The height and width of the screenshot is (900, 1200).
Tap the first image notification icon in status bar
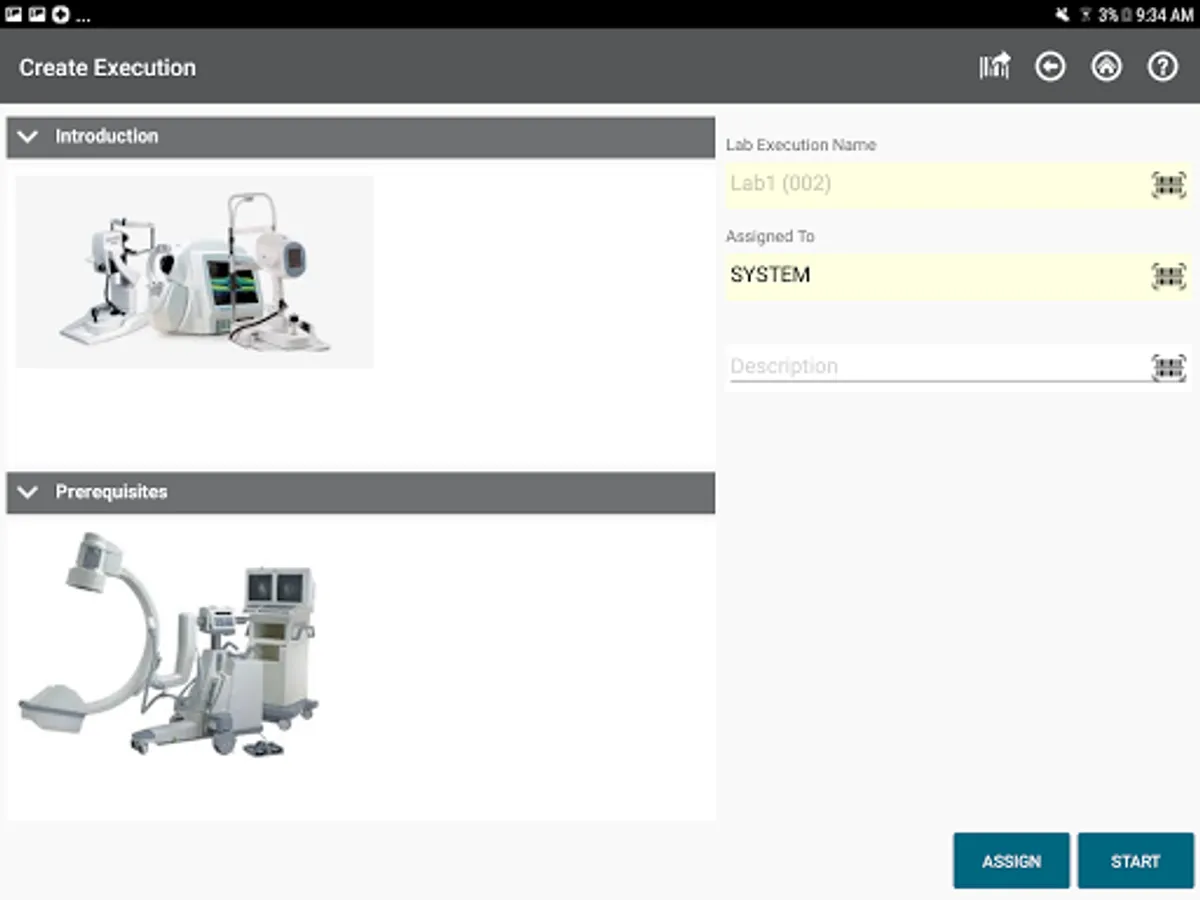click(14, 14)
